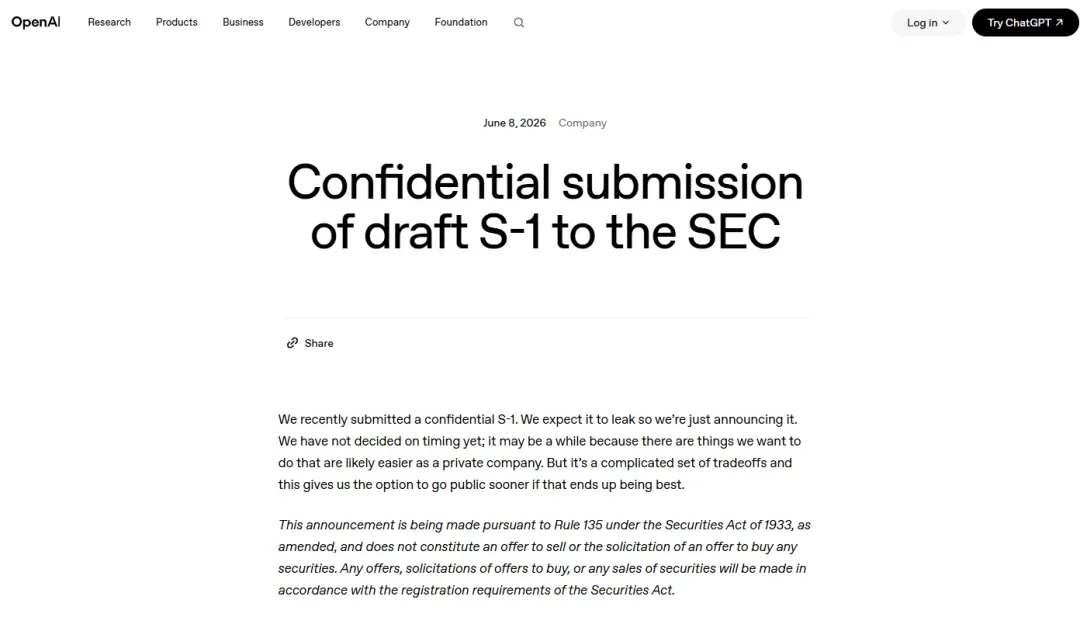Click the arrow icon on Try ChatGPT
The height and width of the screenshot is (638, 1080).
point(1059,23)
